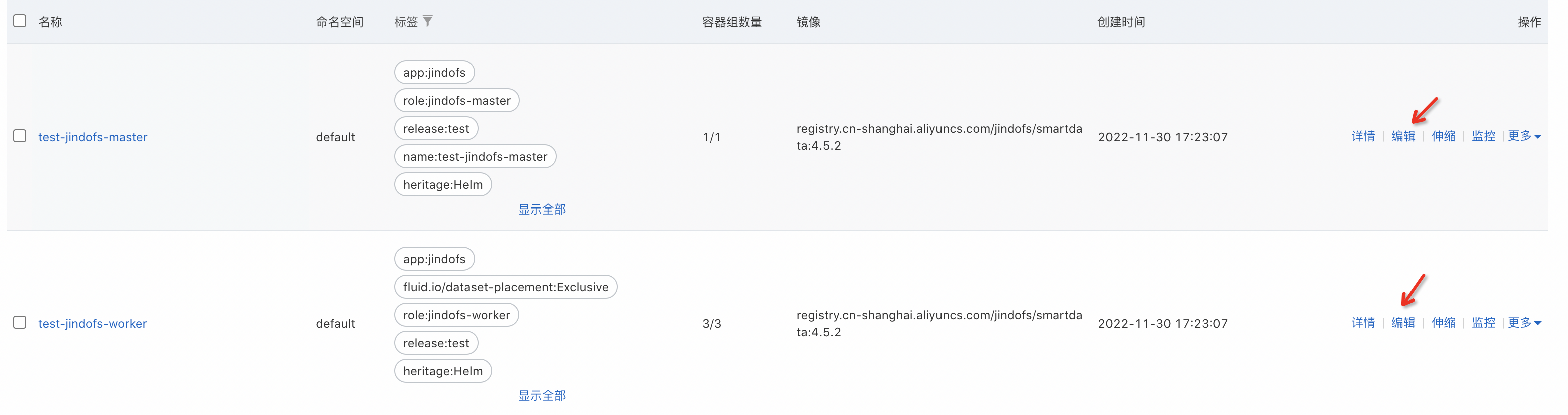Click the label filter funnel icon
Viewport: 1568px width, 415px height.
(x=428, y=21)
